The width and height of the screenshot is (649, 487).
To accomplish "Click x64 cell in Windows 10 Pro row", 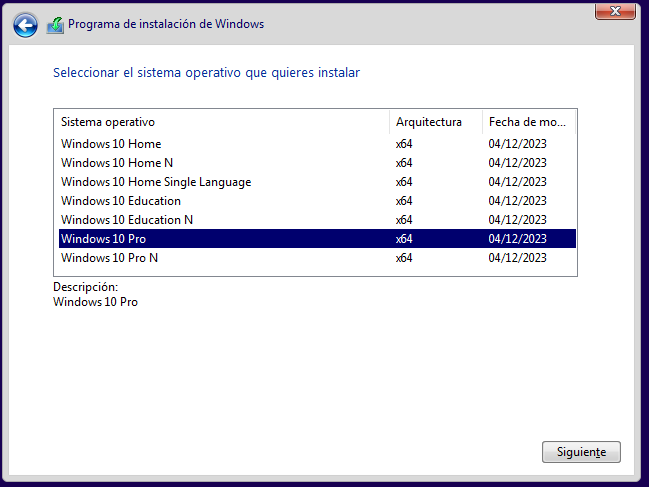I will [x=404, y=239].
